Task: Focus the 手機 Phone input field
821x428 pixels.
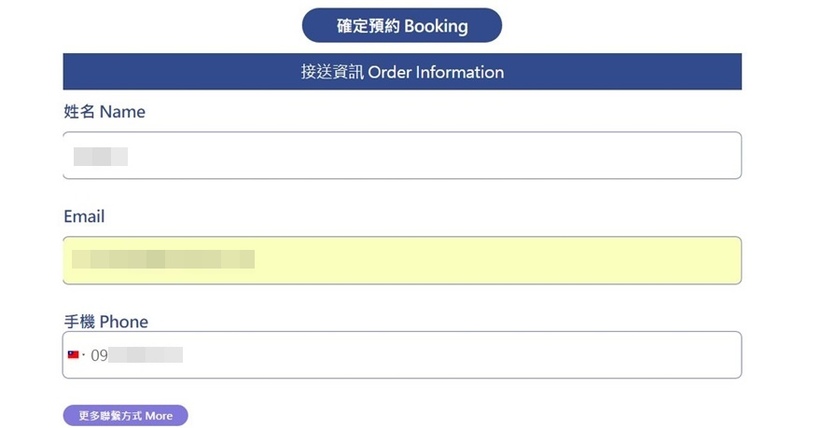Action: pyautogui.click(x=401, y=355)
